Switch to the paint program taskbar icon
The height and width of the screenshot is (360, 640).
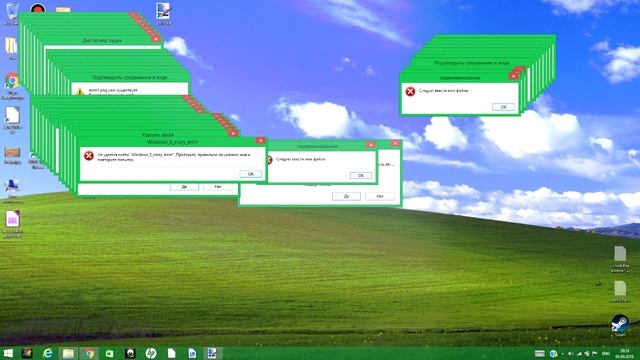point(213,353)
